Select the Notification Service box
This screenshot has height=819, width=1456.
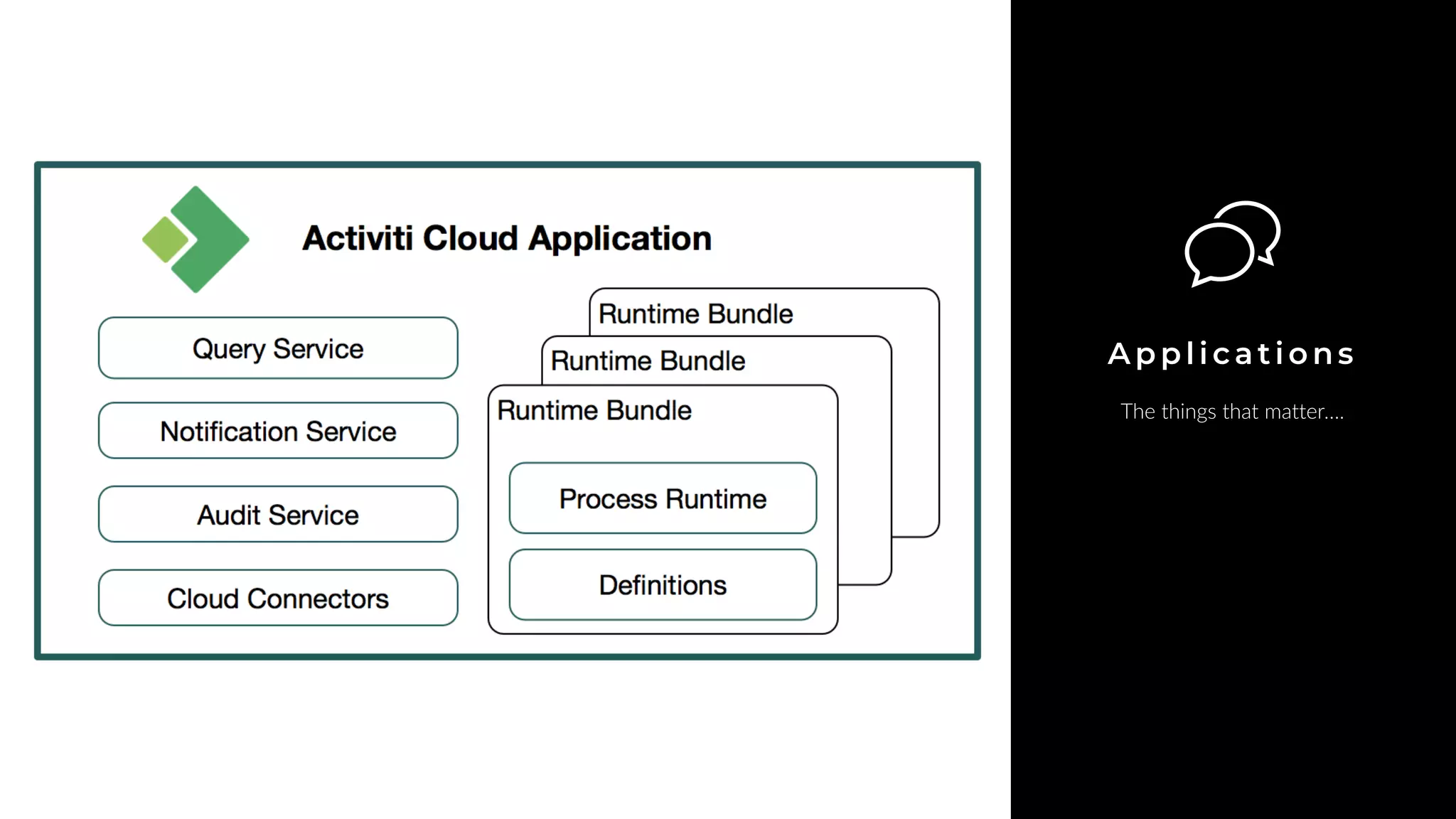click(x=278, y=431)
